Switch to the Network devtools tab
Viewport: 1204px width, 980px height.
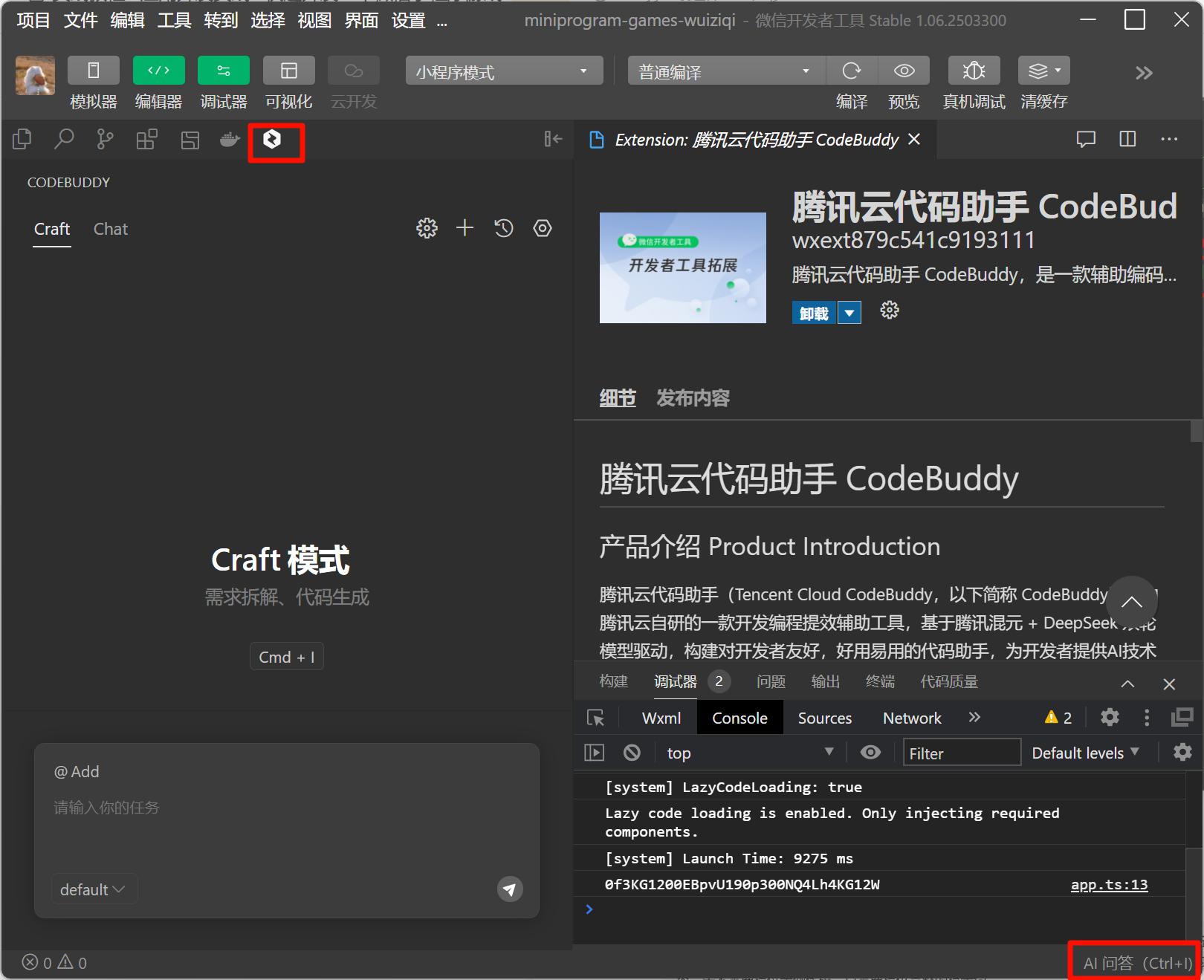pos(912,718)
